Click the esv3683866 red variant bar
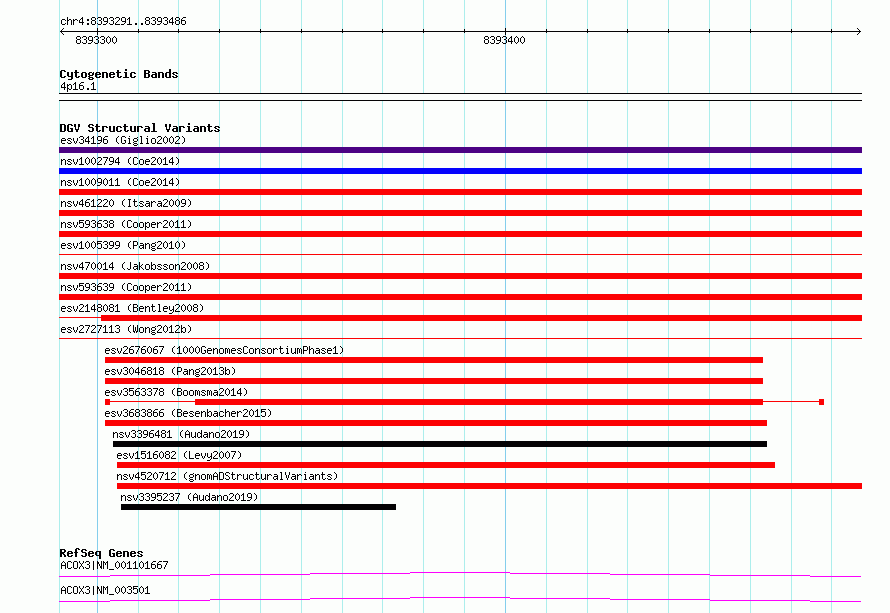The image size is (890, 613). [436, 423]
